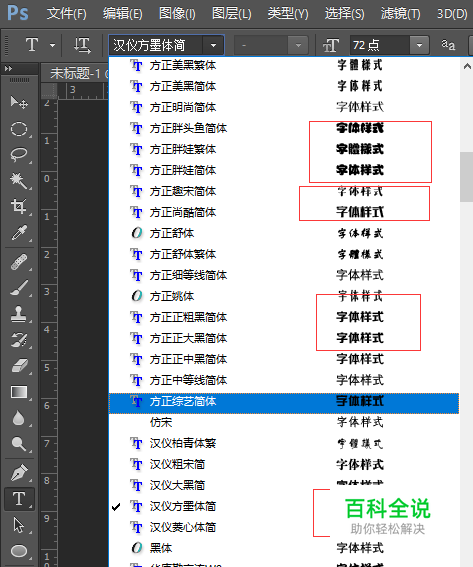
Task: Choose 方正正中黑简体 font
Action: pyautogui.click(x=284, y=359)
